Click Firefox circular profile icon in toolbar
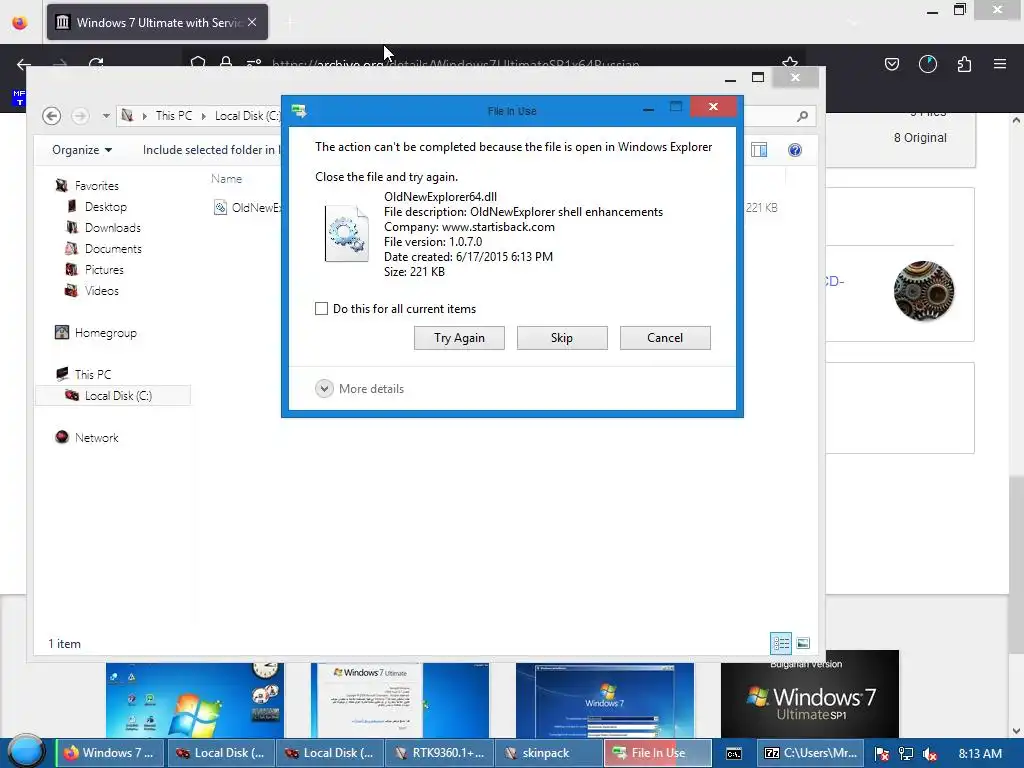This screenshot has height=768, width=1024. coord(927,64)
